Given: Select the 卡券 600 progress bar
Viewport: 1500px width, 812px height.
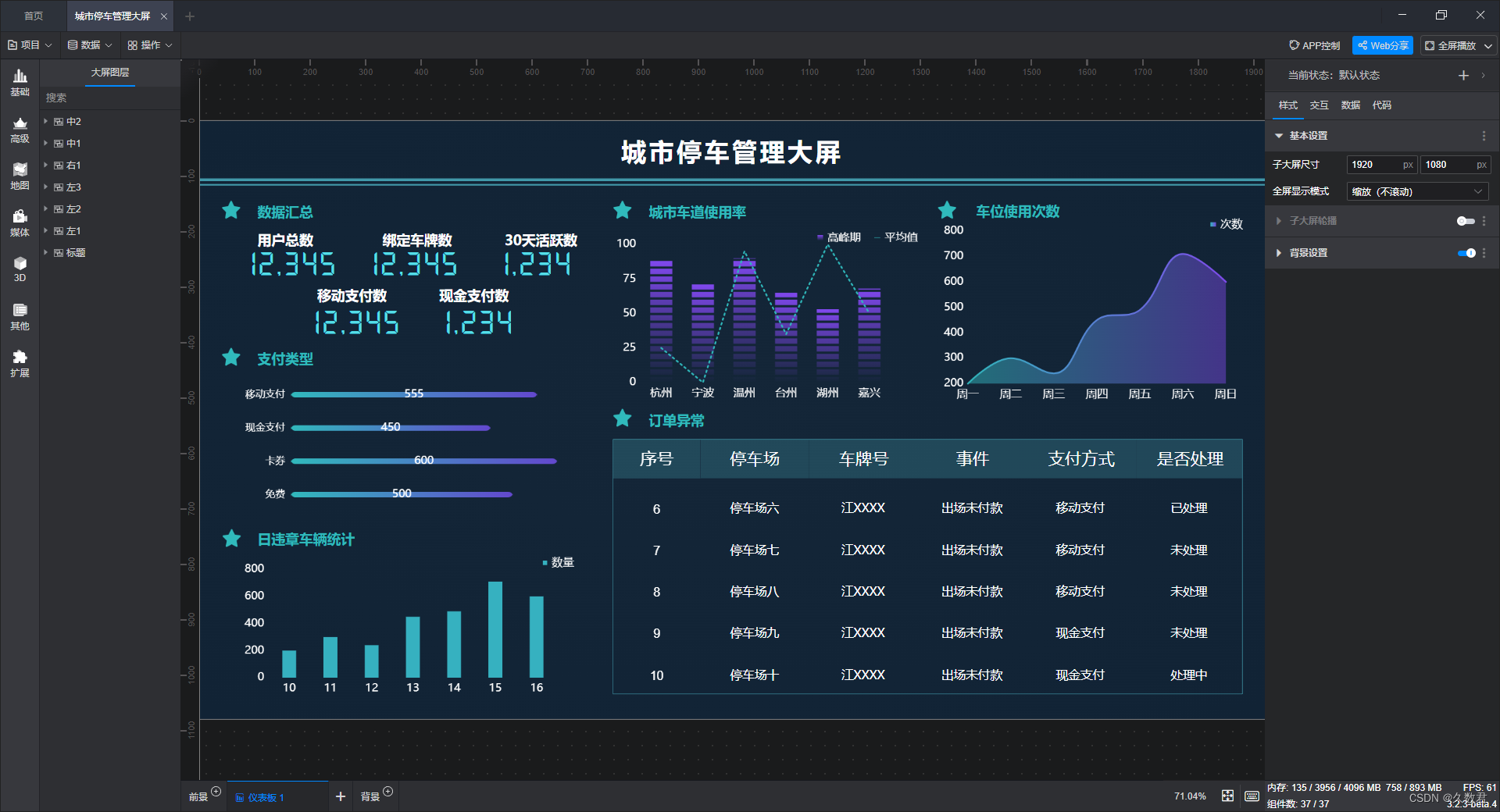Looking at the screenshot, I should (x=423, y=461).
